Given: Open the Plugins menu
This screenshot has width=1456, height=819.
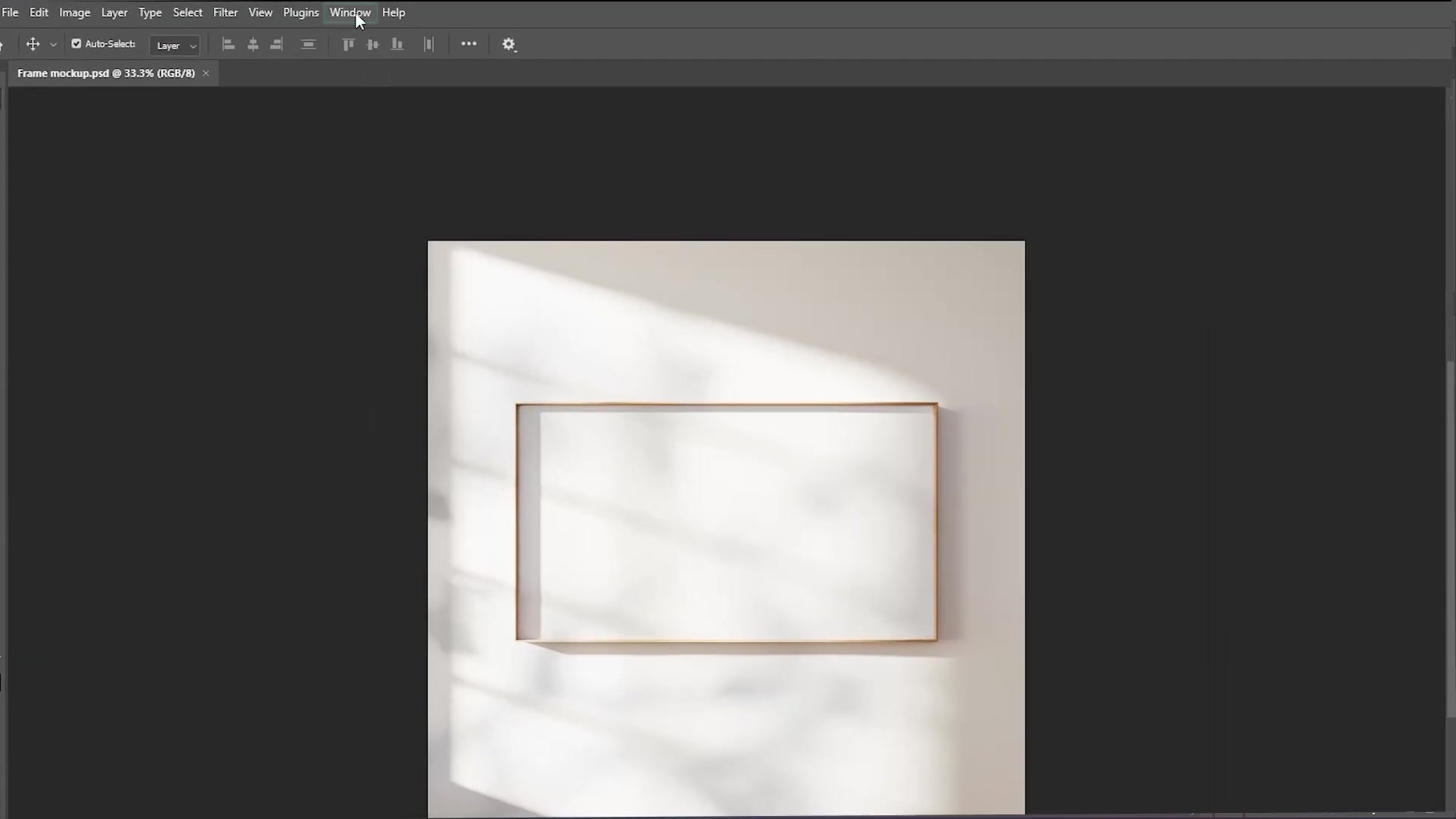Looking at the screenshot, I should click(300, 12).
